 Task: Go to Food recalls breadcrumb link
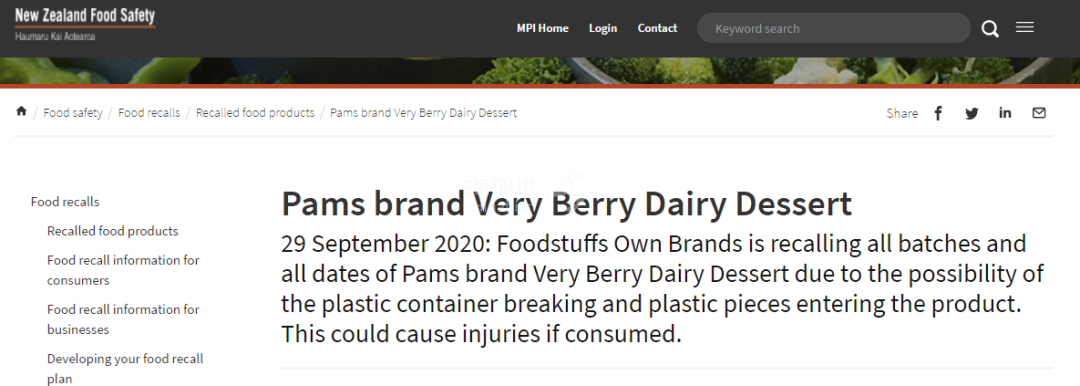pyautogui.click(x=149, y=112)
